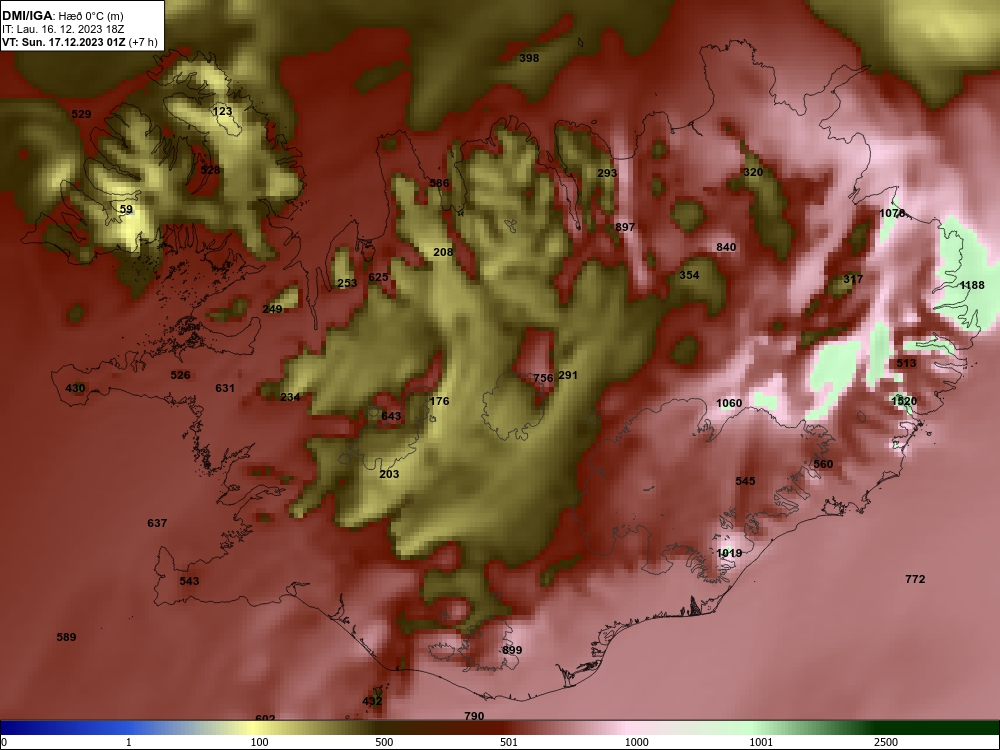Click the map value 631
1000x750 pixels.
point(224,388)
